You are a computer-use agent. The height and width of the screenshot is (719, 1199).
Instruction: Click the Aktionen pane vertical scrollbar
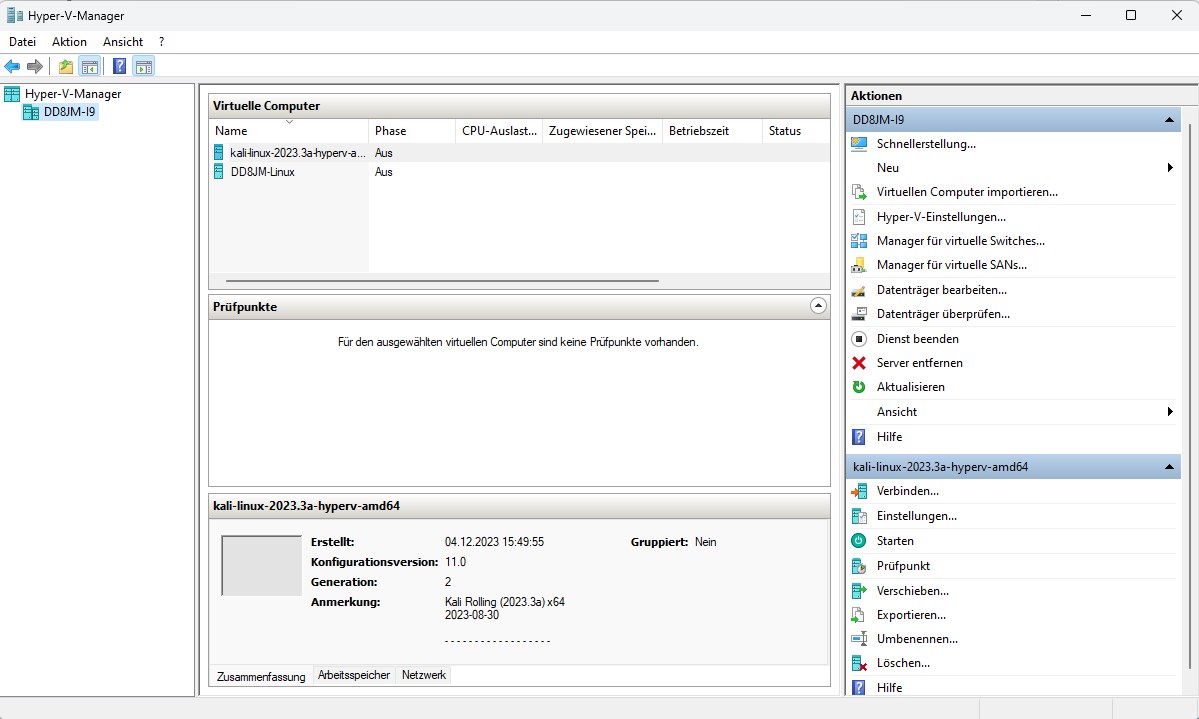(x=1190, y=398)
